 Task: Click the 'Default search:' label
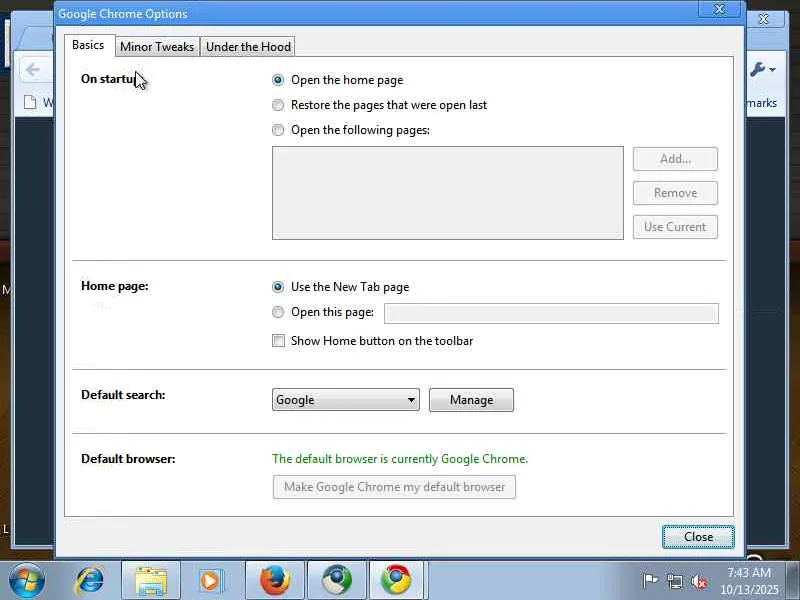tap(123, 395)
